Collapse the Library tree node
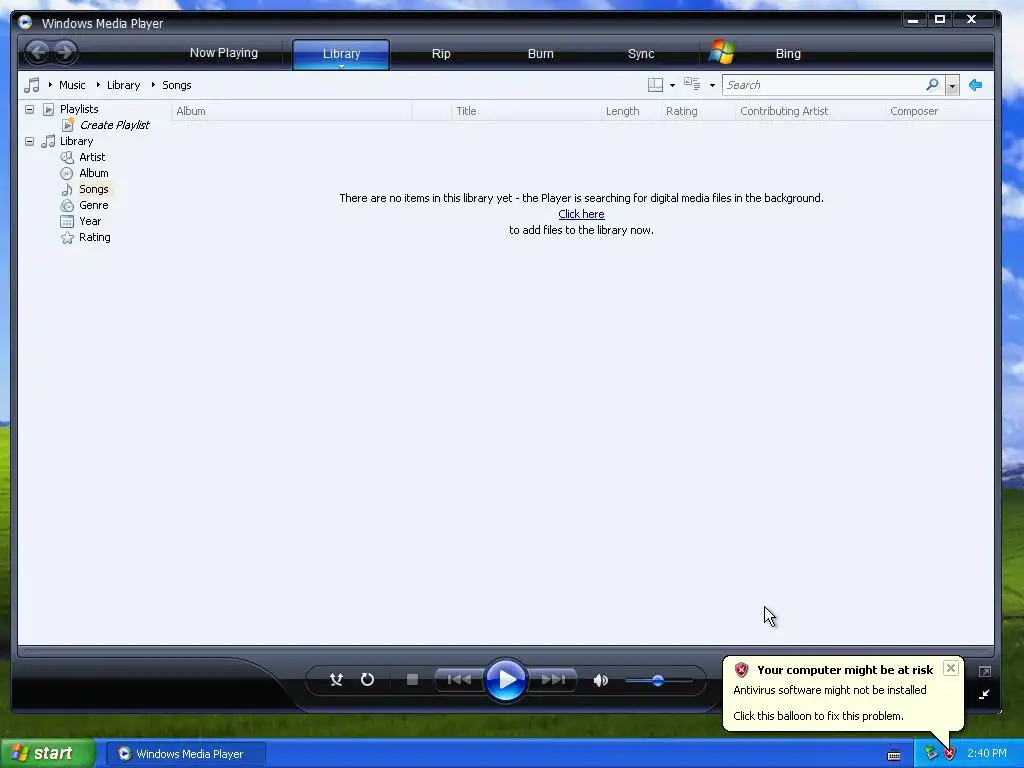 click(29, 141)
